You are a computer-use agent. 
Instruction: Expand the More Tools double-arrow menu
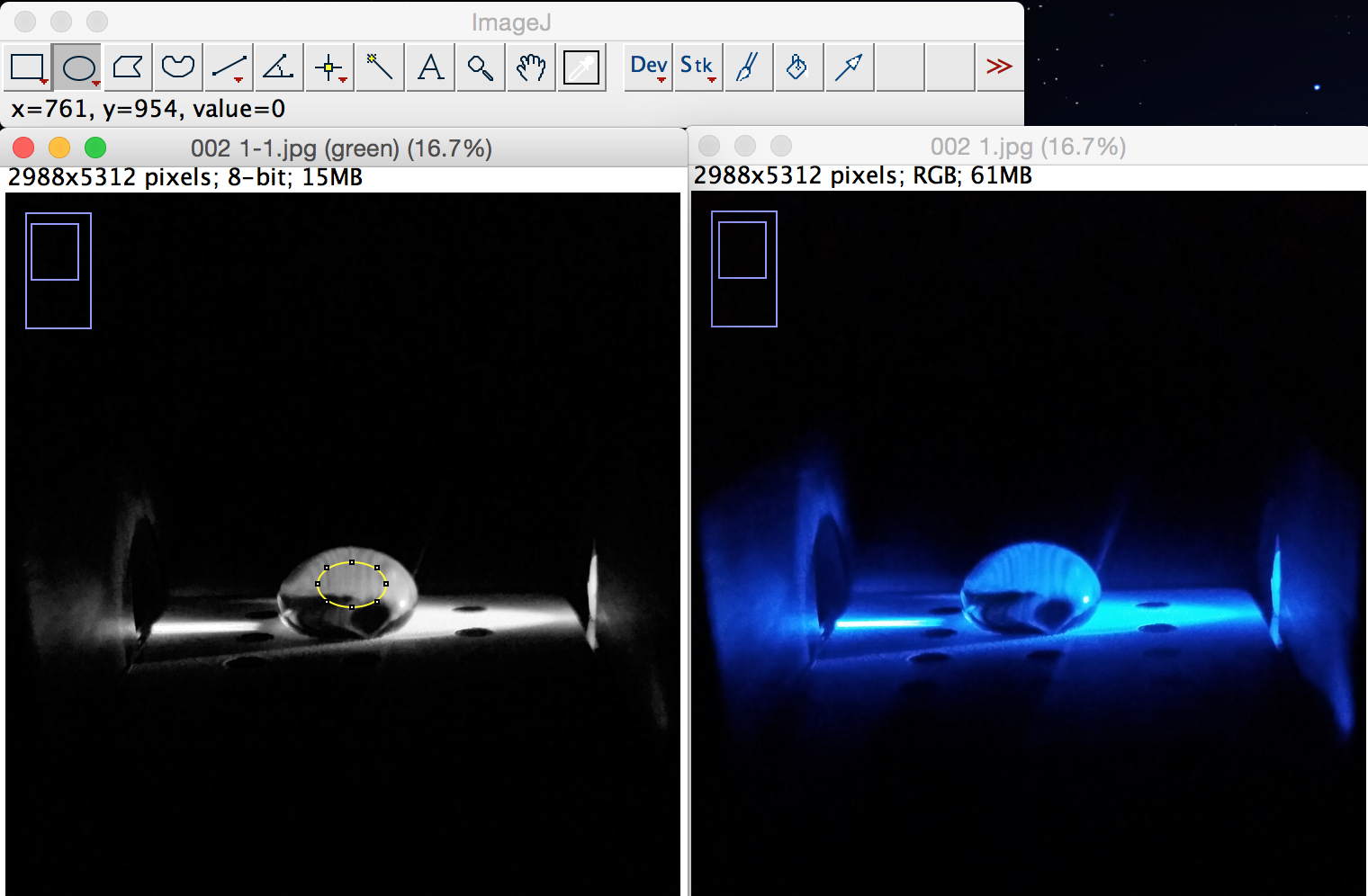[x=999, y=67]
